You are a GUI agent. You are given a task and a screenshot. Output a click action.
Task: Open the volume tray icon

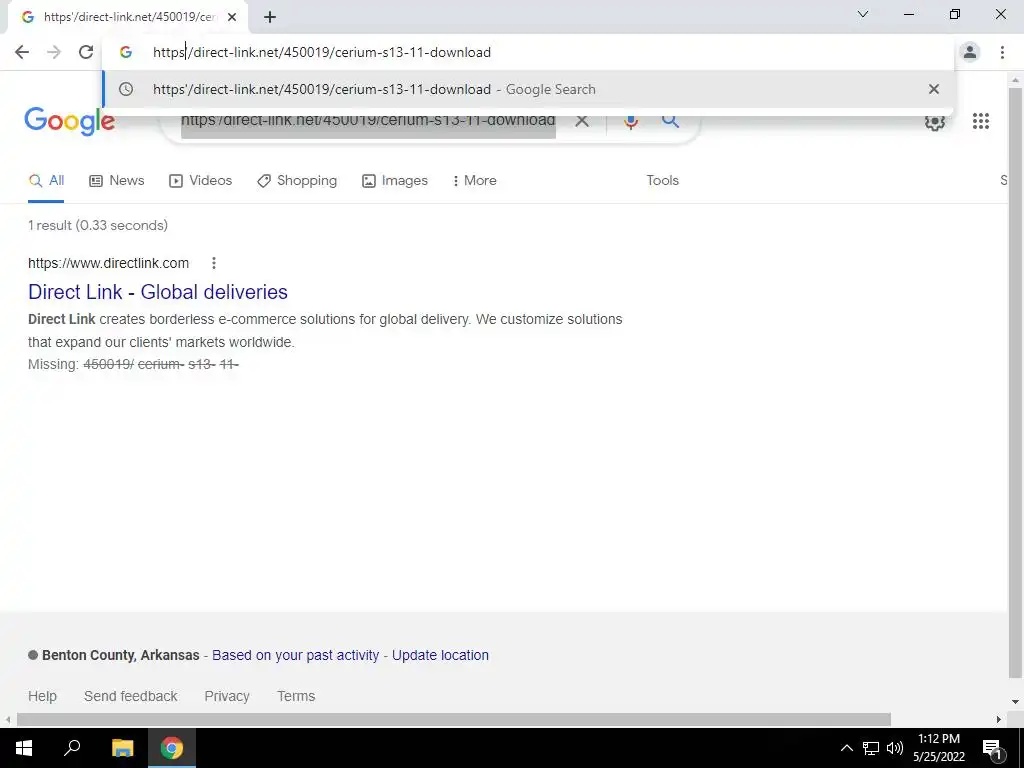point(895,748)
